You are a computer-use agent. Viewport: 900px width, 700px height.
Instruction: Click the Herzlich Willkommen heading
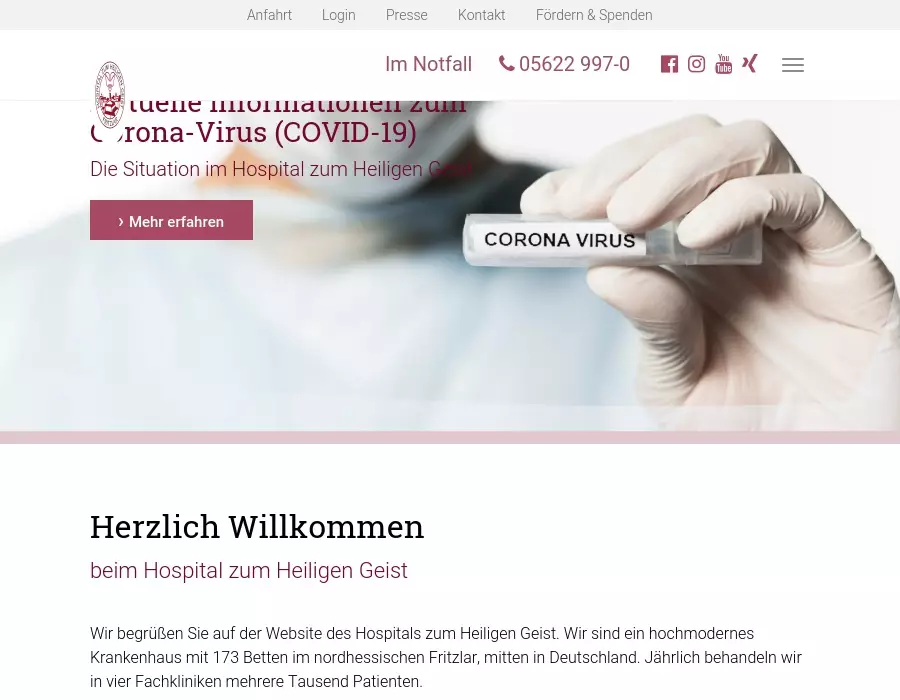pyautogui.click(x=257, y=527)
